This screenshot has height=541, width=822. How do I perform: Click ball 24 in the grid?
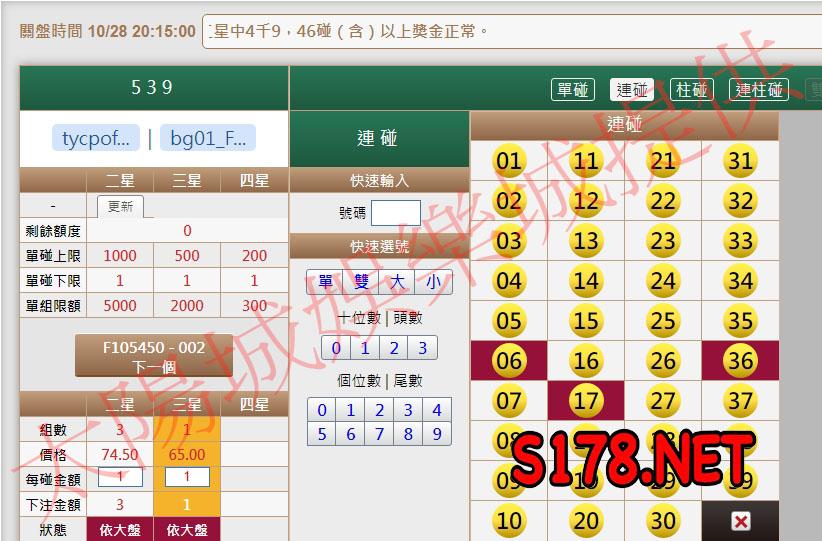pos(663,280)
